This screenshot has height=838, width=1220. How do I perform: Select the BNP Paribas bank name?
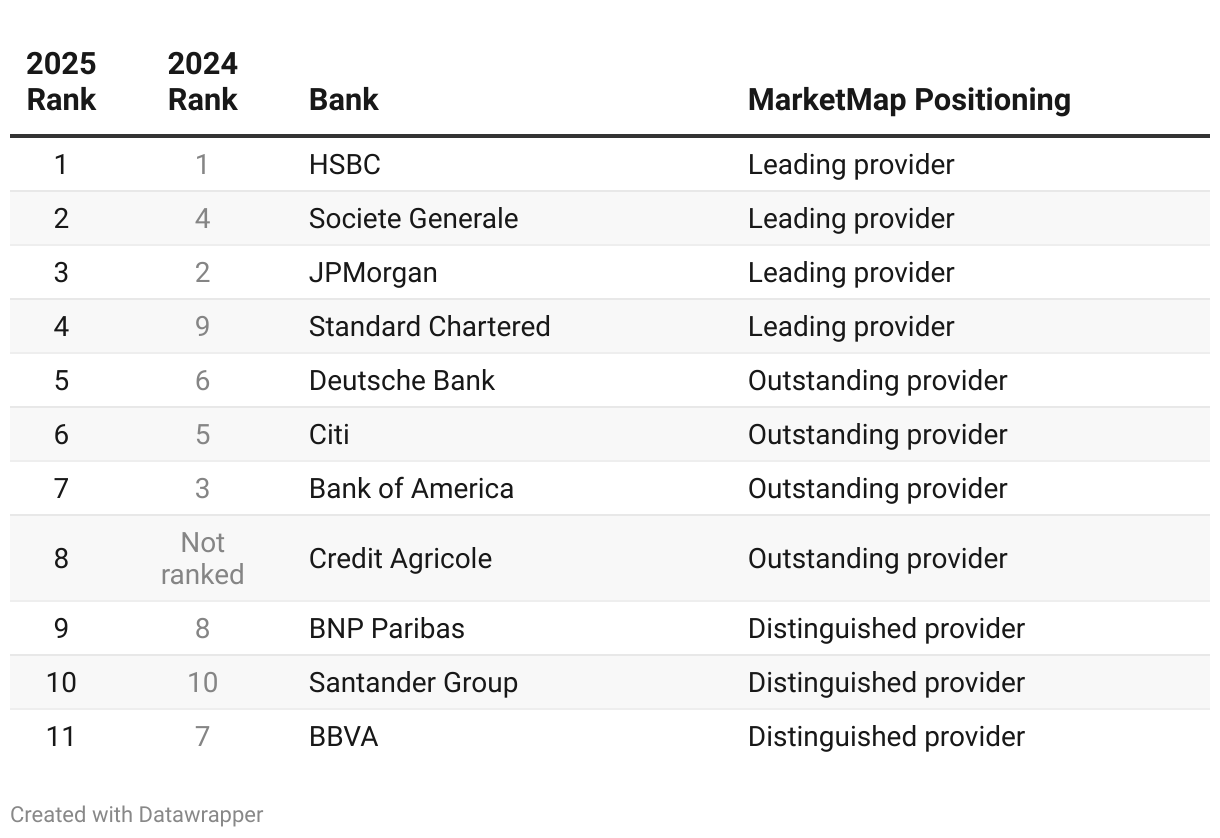pos(386,629)
